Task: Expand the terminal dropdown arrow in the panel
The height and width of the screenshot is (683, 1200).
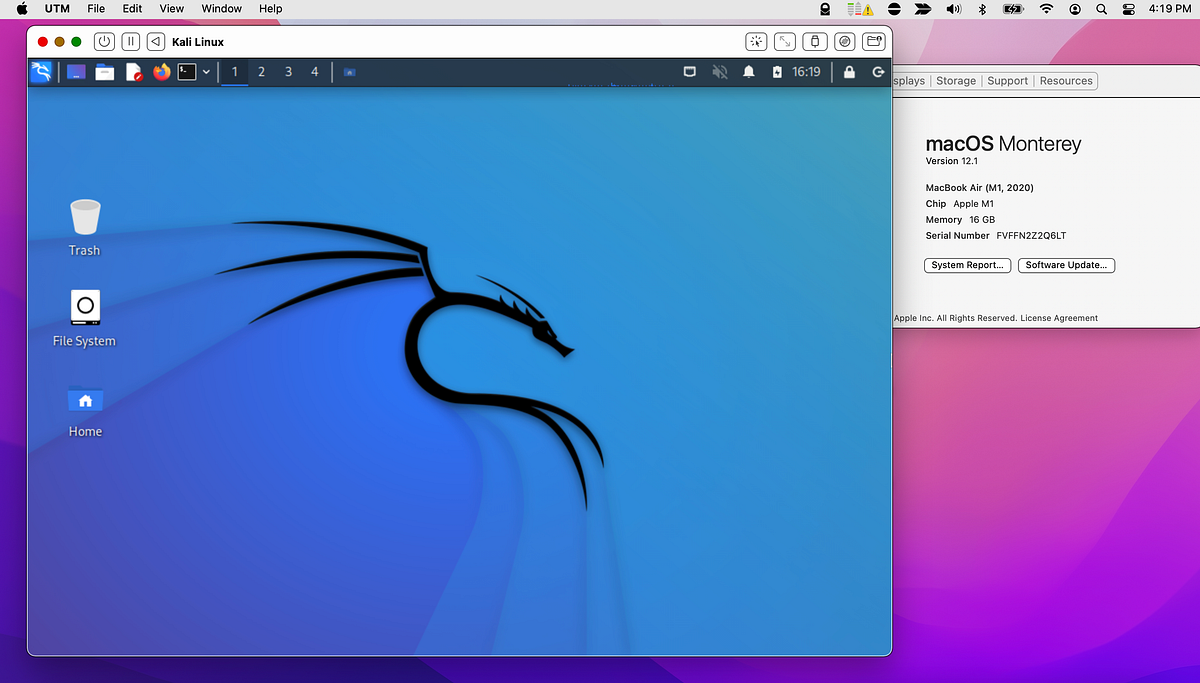Action: pos(208,71)
